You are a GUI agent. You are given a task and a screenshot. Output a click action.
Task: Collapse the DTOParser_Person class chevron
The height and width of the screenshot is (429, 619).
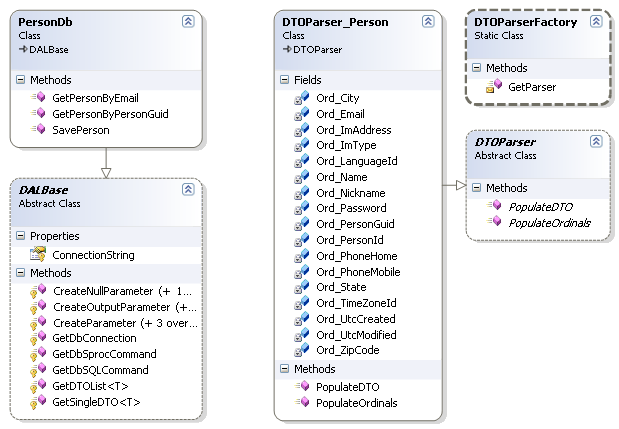[x=429, y=20]
